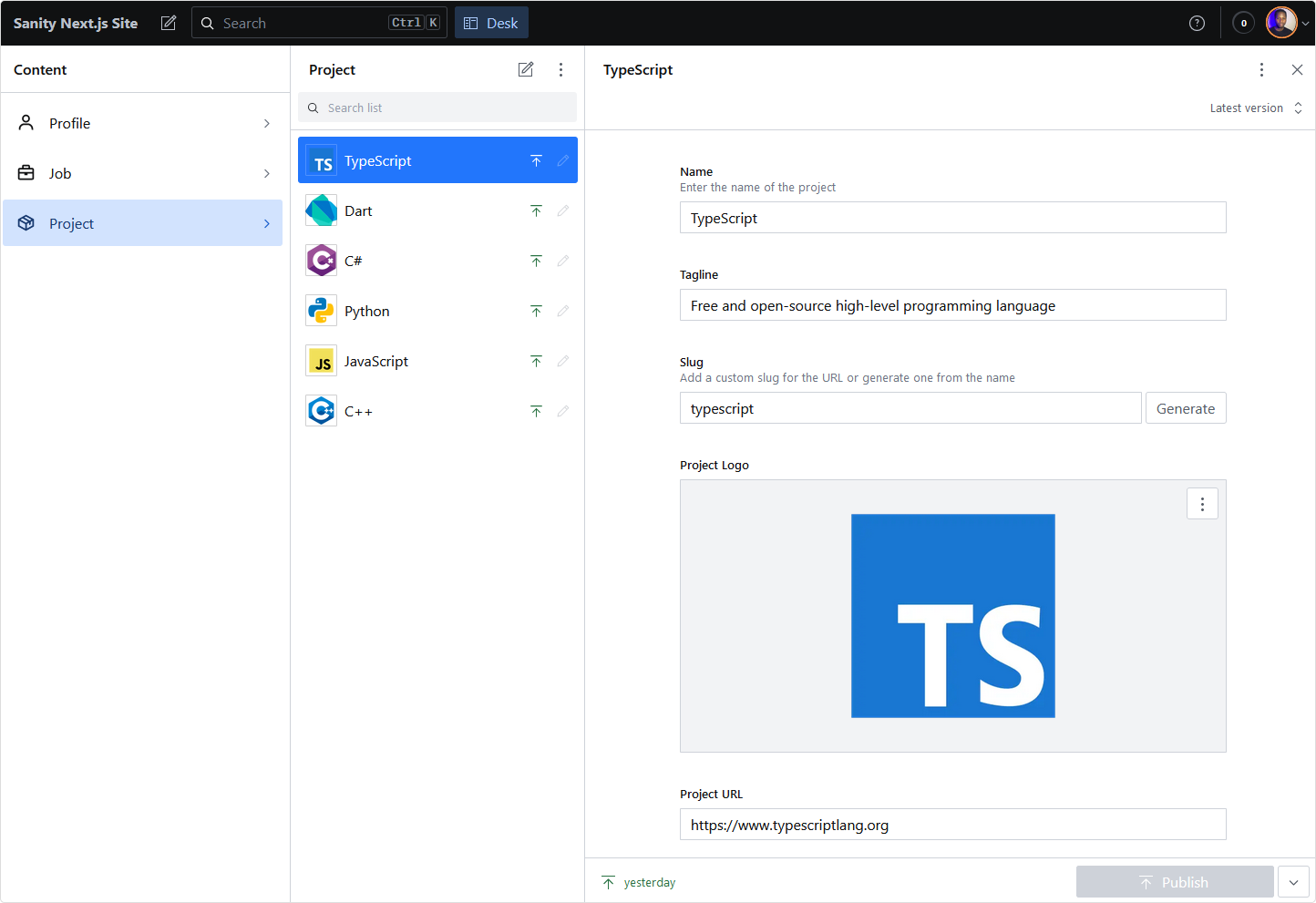
Task: Open the Dart project row
Action: (437, 210)
